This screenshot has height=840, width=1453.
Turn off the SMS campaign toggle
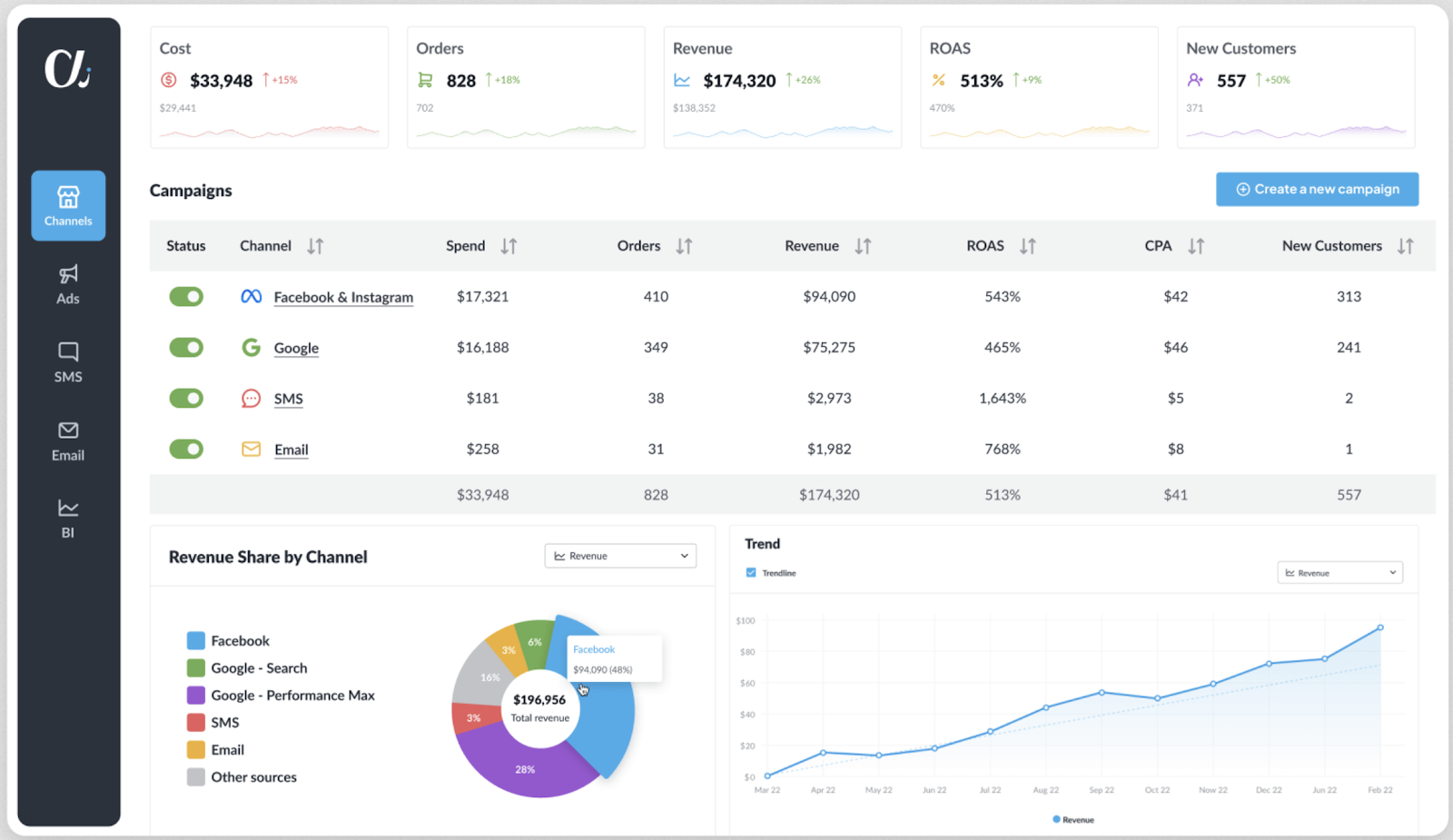pos(186,399)
